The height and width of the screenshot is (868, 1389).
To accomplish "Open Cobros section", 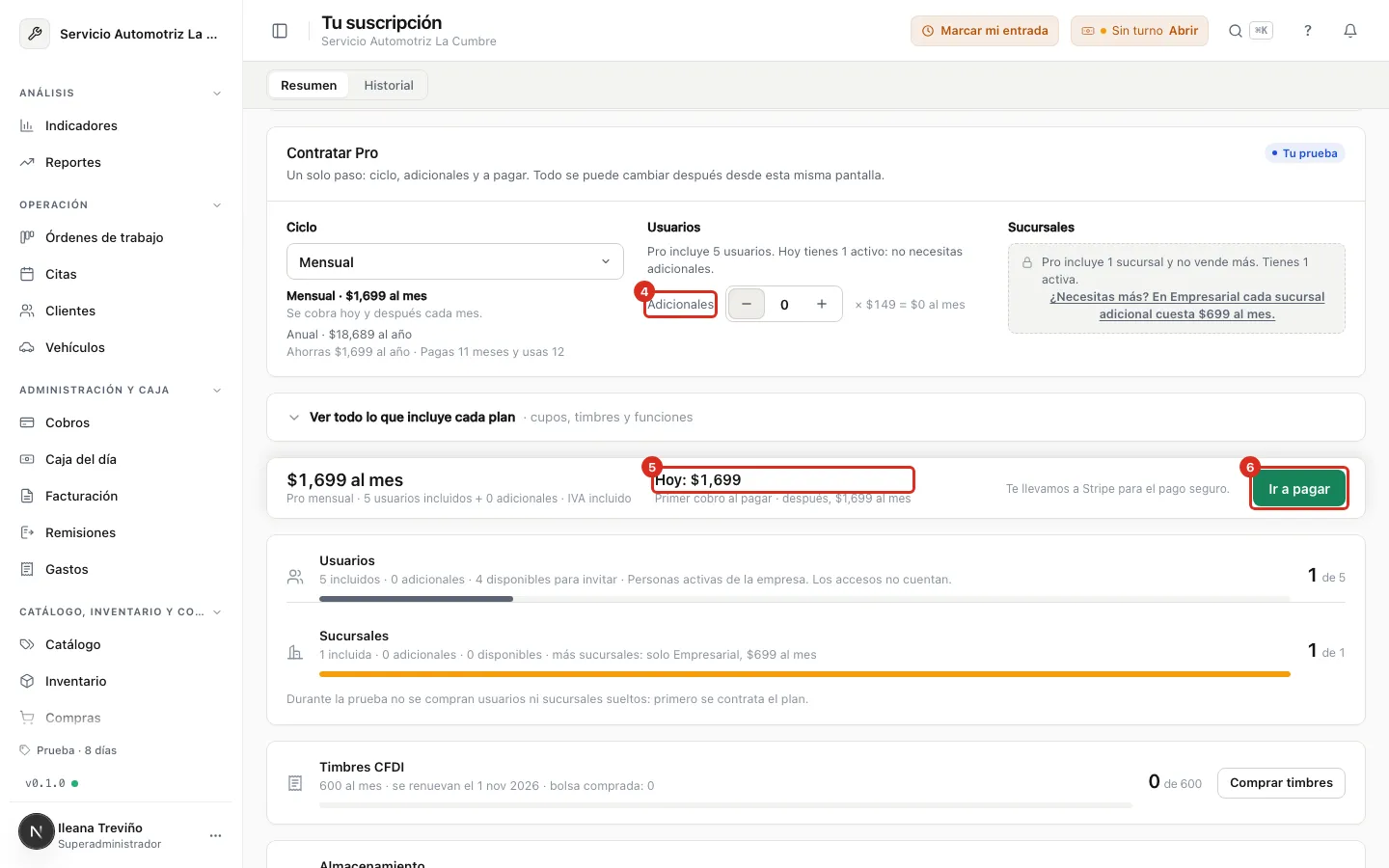I will click(x=121, y=422).
